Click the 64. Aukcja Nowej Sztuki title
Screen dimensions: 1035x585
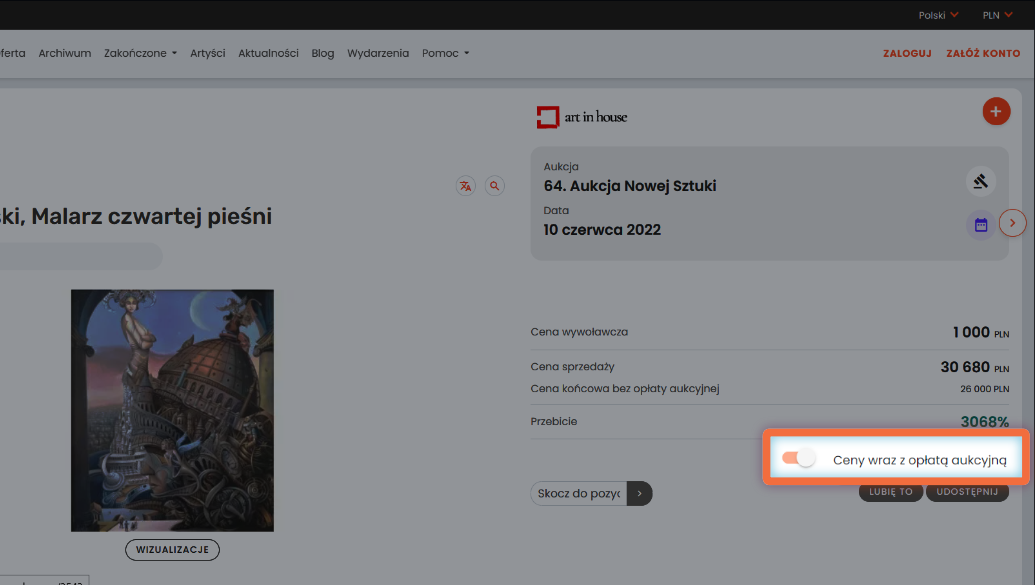point(630,186)
